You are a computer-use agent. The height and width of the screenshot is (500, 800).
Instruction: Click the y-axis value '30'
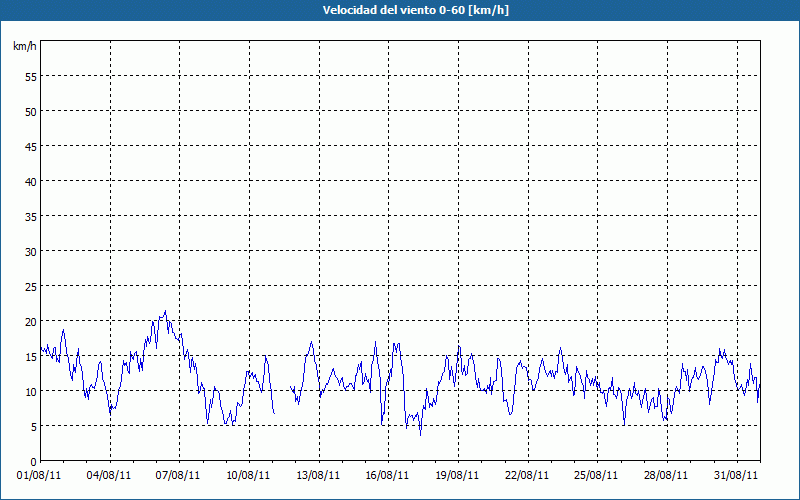31,252
